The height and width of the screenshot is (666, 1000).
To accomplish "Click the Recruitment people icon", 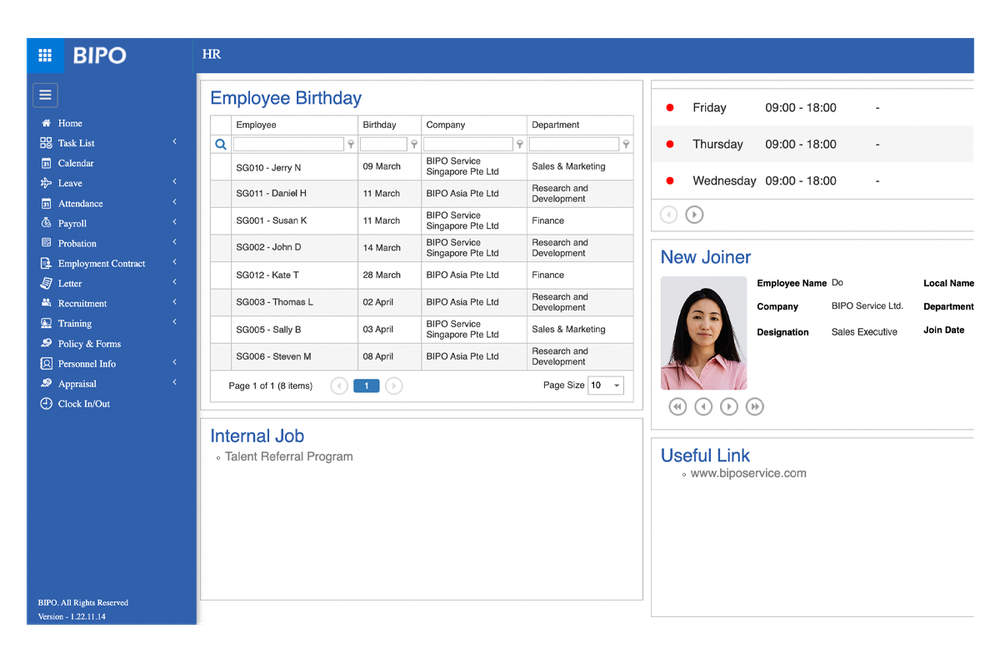I will (x=46, y=303).
